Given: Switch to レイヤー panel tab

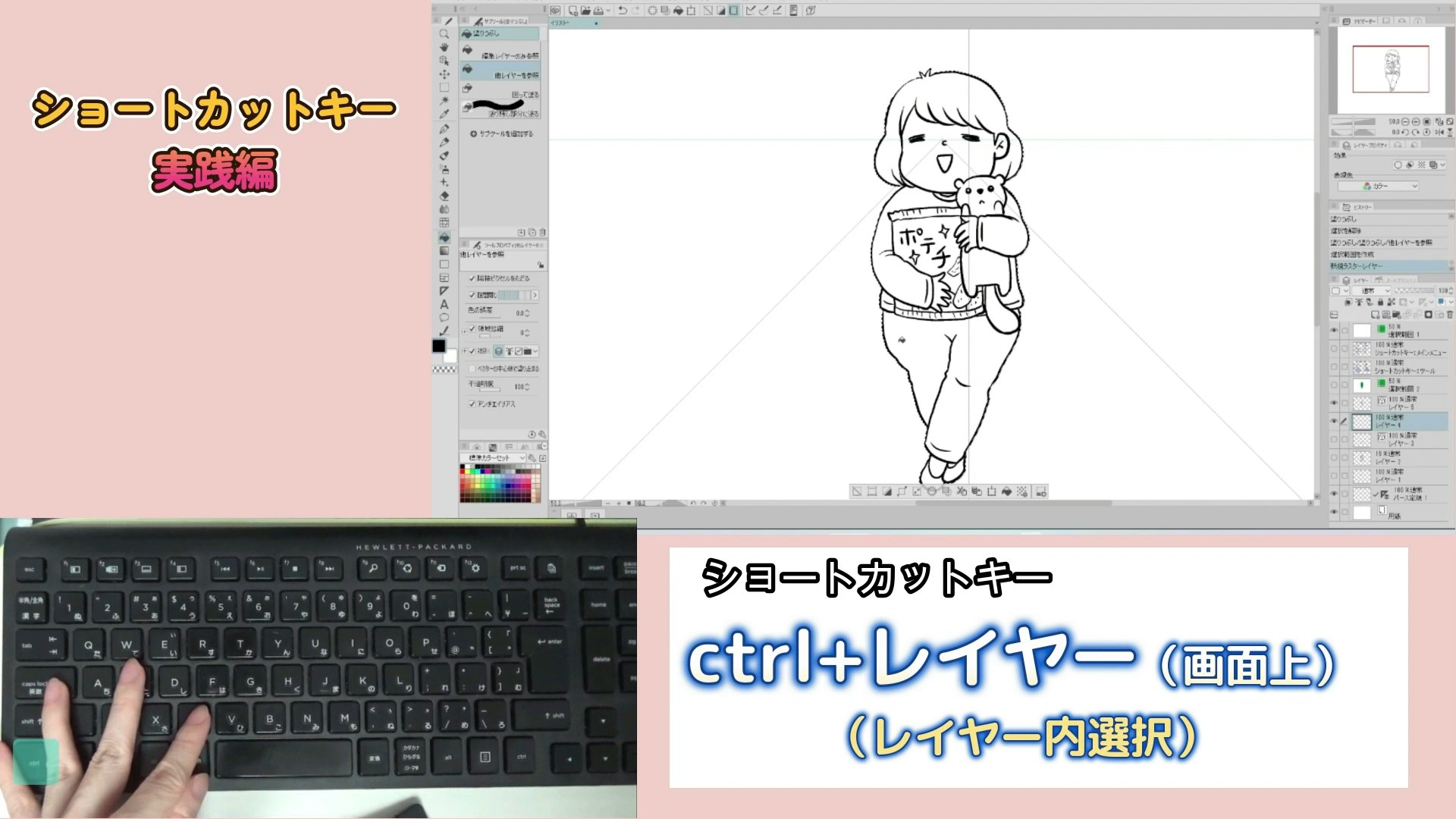Looking at the screenshot, I should pyautogui.click(x=1357, y=281).
